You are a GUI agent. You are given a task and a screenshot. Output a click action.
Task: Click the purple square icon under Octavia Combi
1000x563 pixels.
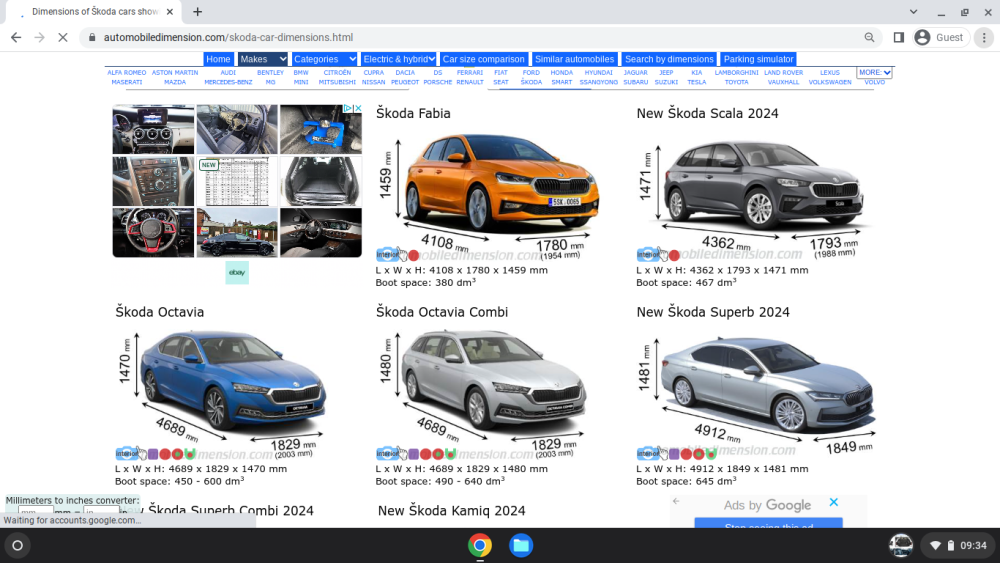coord(414,455)
